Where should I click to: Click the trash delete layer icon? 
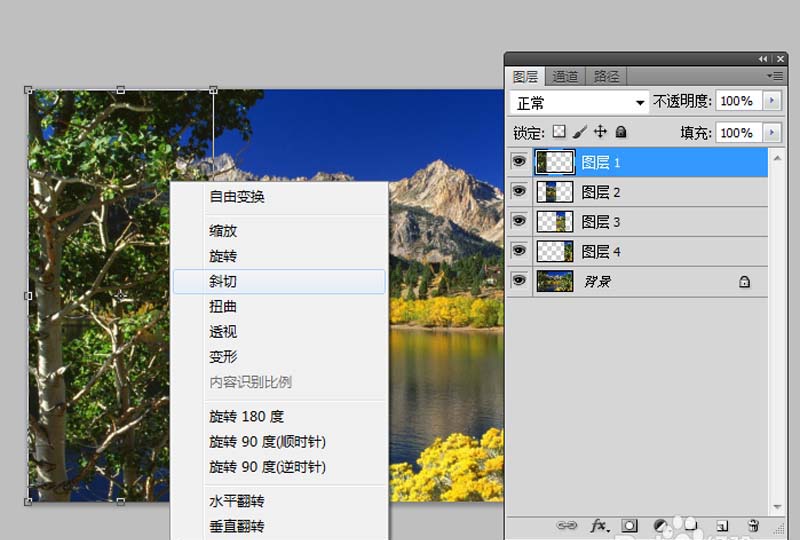(753, 525)
